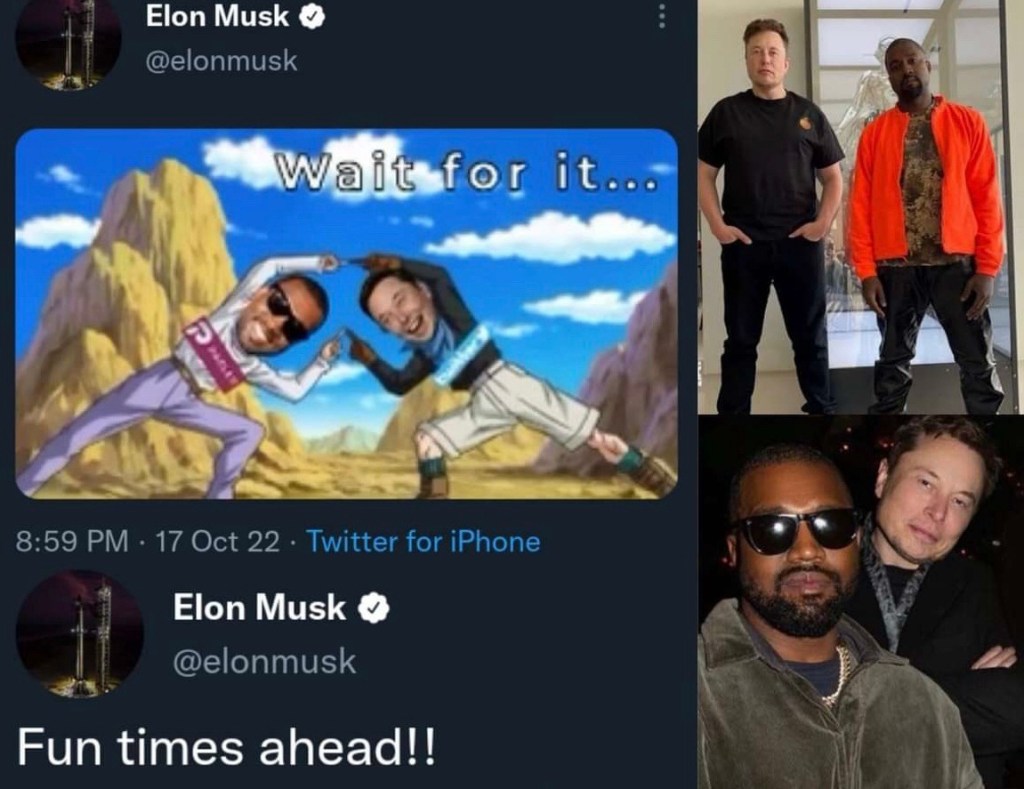The height and width of the screenshot is (789, 1024).
Task: Open the @elonmusk handle in the top tweet
Action: (x=221, y=61)
